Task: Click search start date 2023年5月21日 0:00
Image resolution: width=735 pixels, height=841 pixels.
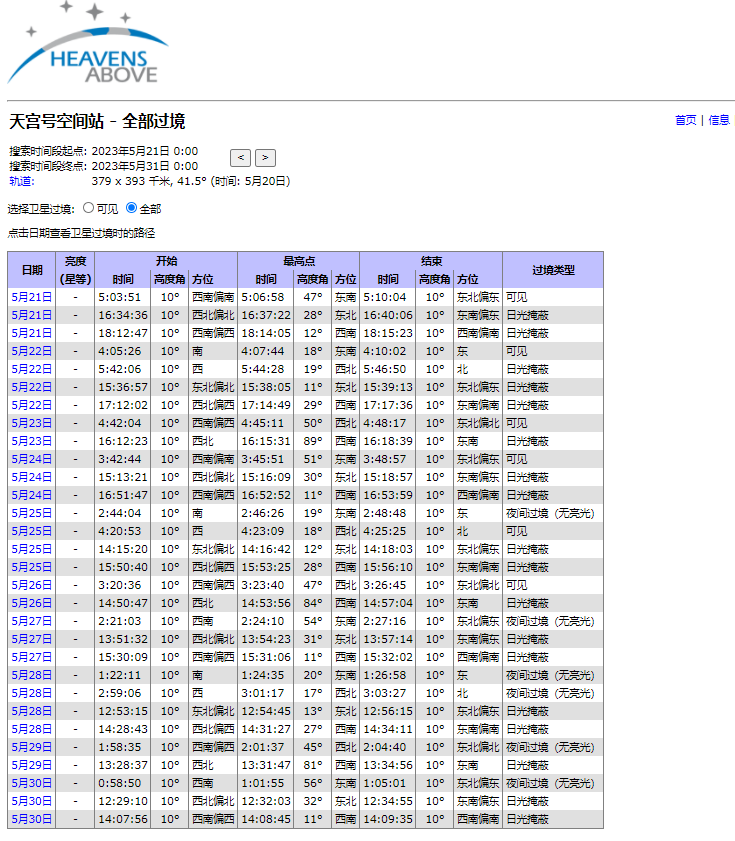Action: click(x=145, y=151)
